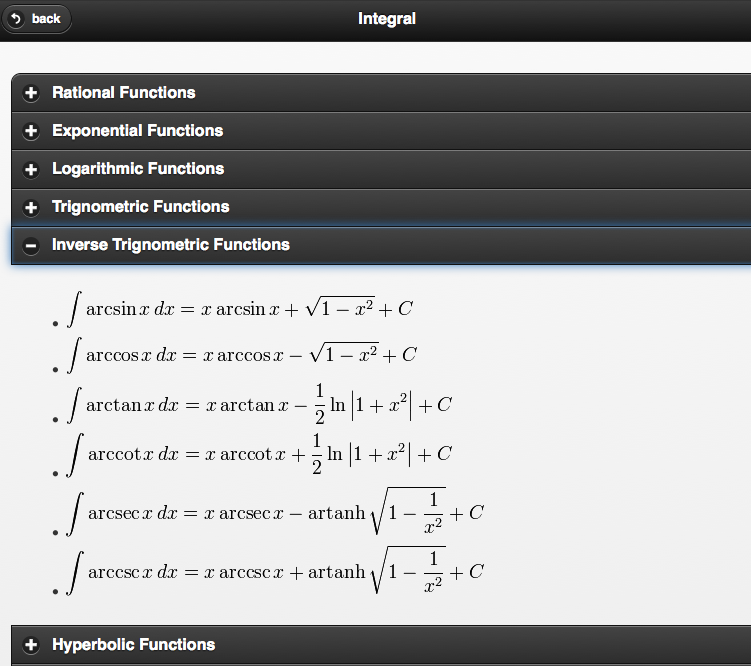The height and width of the screenshot is (666, 751).
Task: Click the plus icon beside Hyperbolic Functions
Action: click(x=31, y=645)
